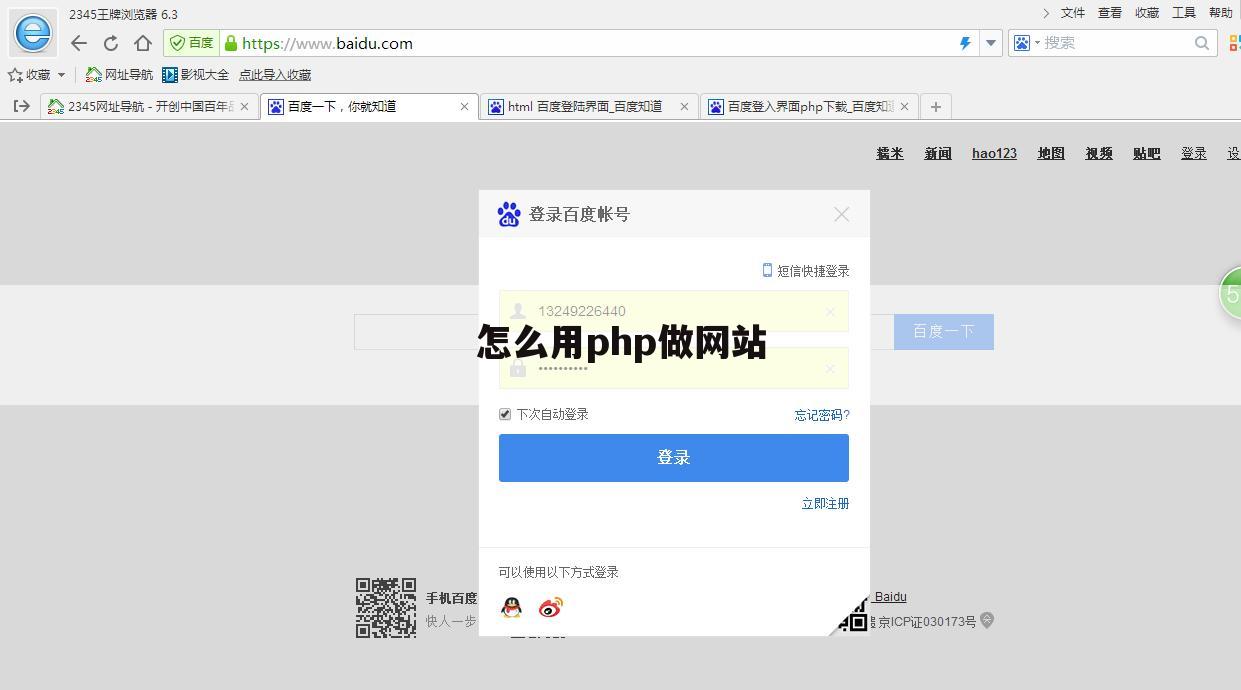The height and width of the screenshot is (690, 1241).
Task: Click the green 百度 security shield badge
Action: coord(191,43)
